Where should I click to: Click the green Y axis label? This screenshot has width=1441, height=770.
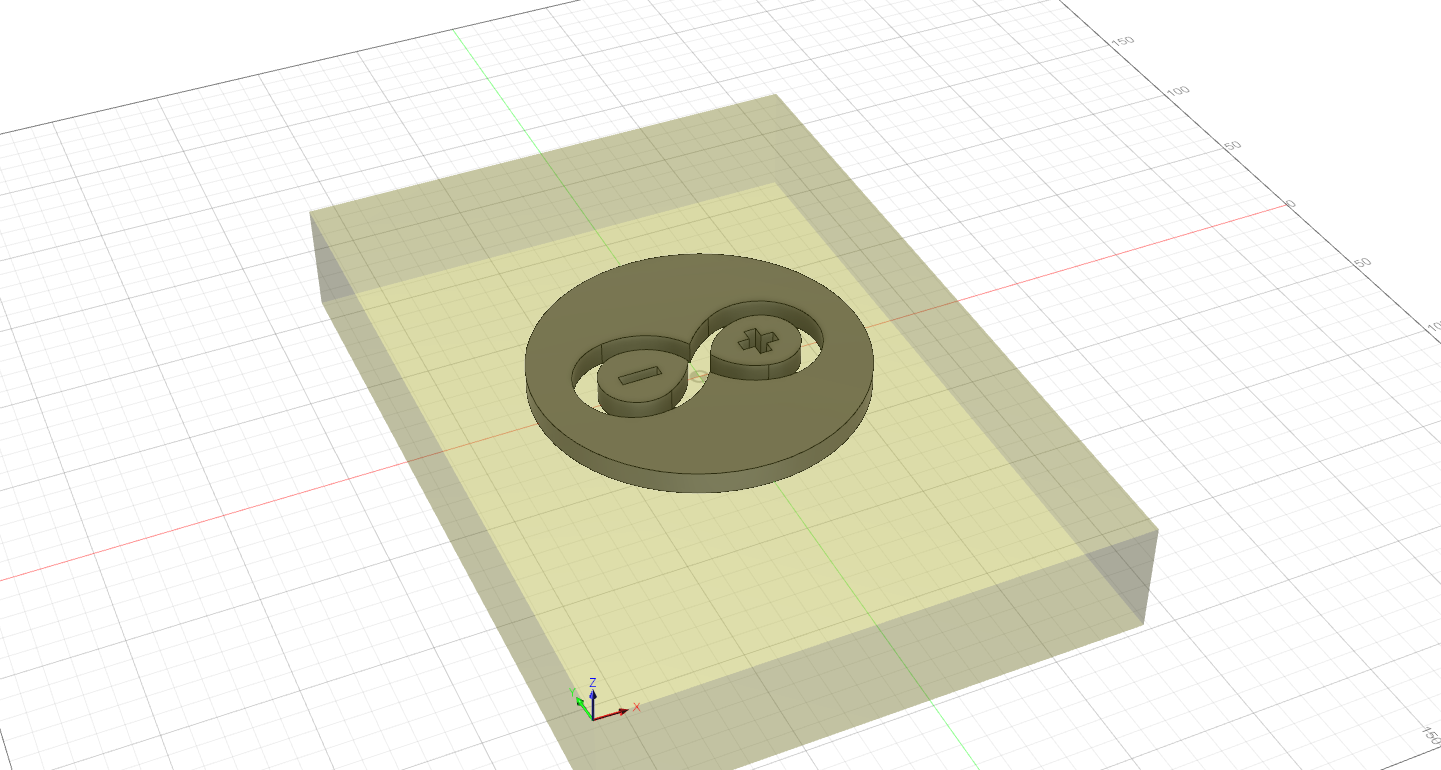(572, 692)
